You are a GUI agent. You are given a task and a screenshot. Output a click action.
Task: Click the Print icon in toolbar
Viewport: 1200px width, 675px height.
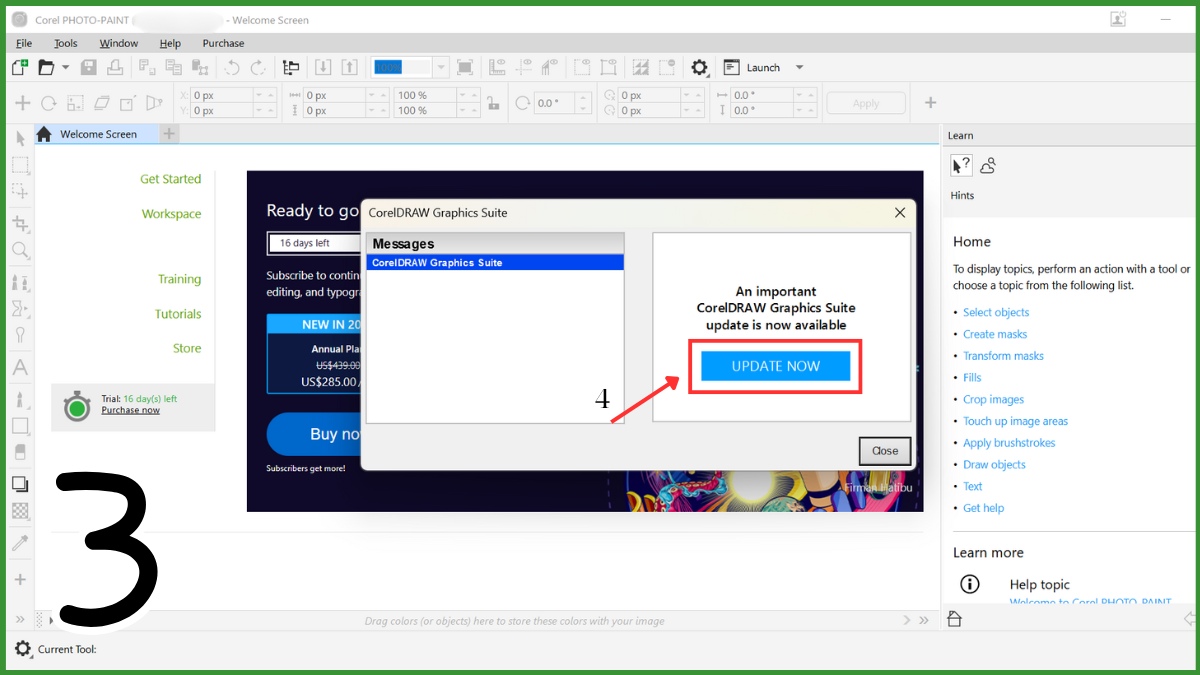point(115,67)
